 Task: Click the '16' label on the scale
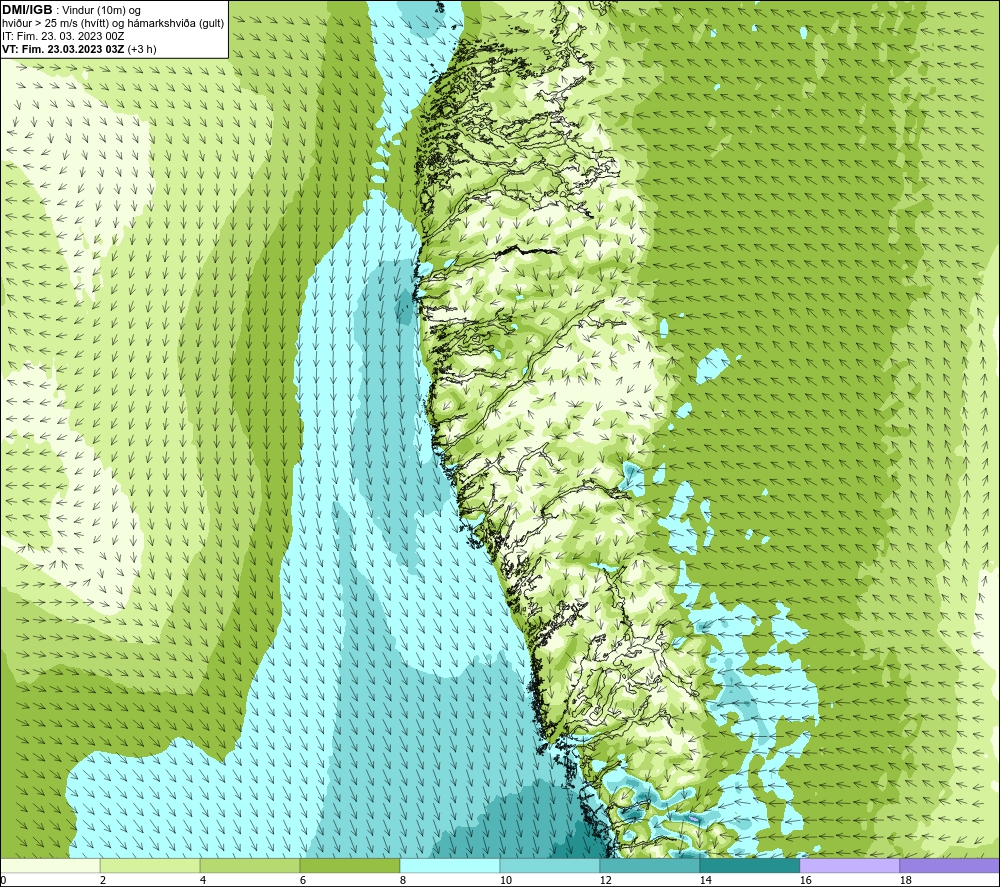805,880
